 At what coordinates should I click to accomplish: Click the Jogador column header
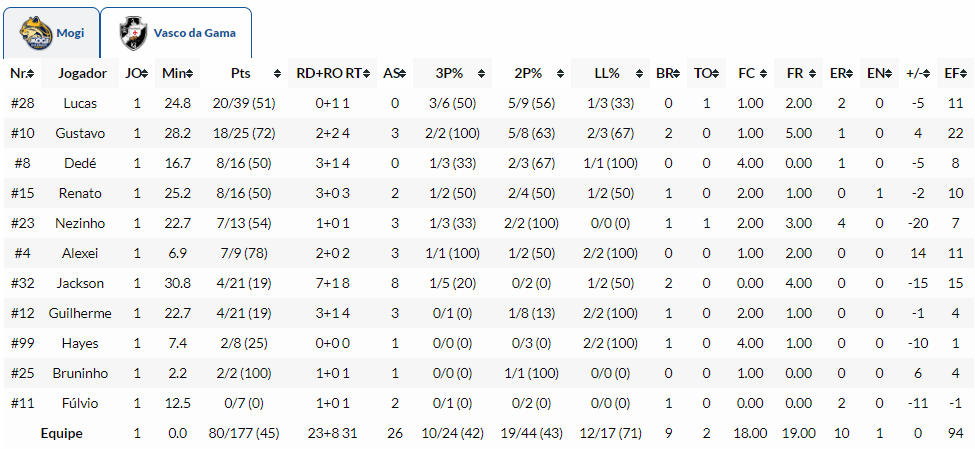pos(82,74)
